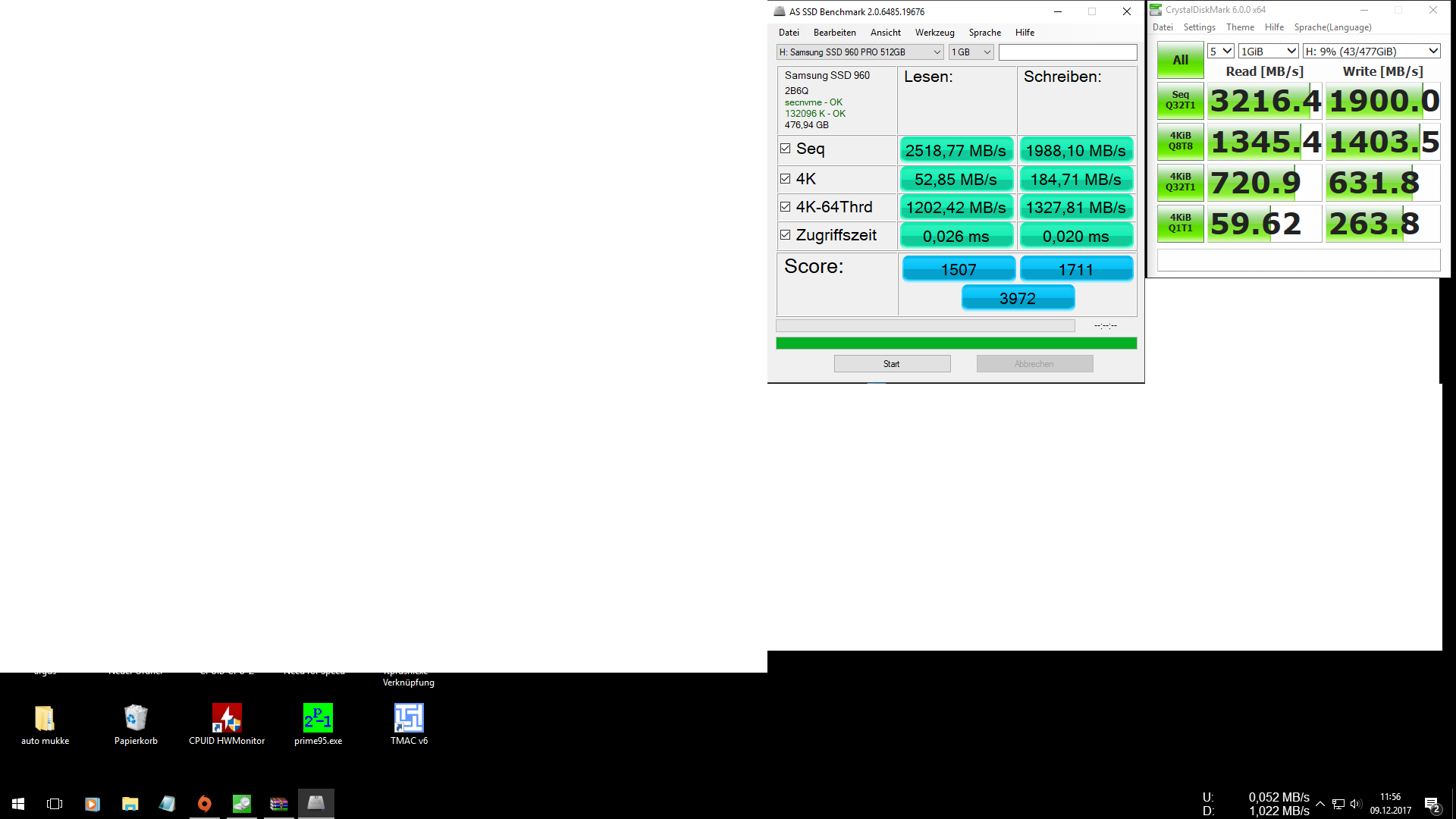Open File Explorer from the taskbar
The image size is (1456, 819).
tap(130, 804)
